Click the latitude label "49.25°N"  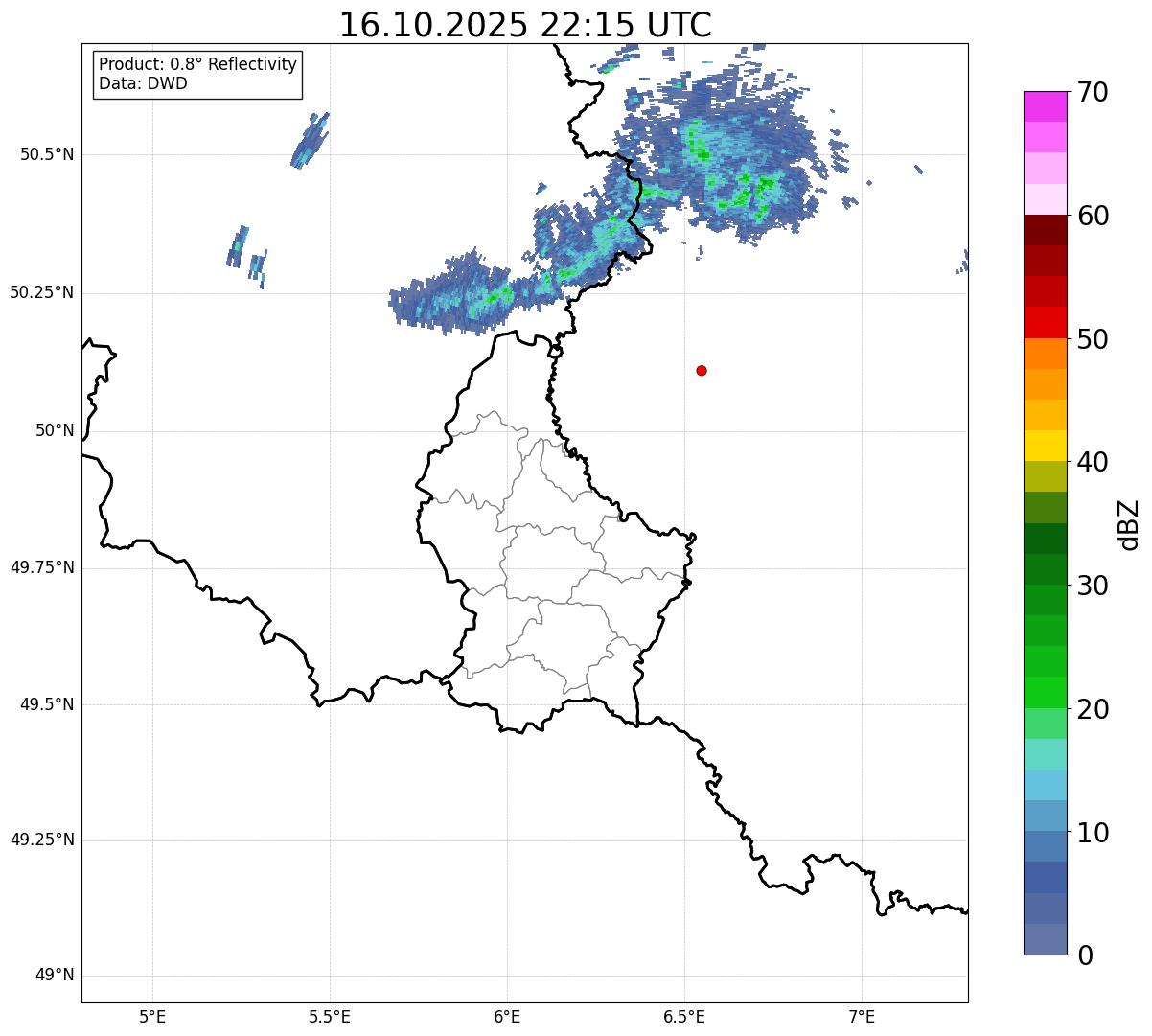(42, 840)
